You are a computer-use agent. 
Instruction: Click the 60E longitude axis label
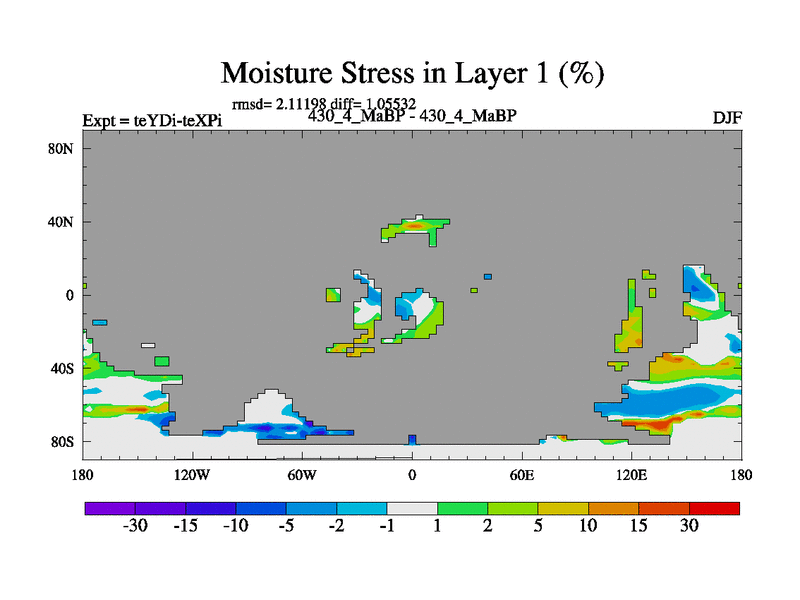point(521,474)
